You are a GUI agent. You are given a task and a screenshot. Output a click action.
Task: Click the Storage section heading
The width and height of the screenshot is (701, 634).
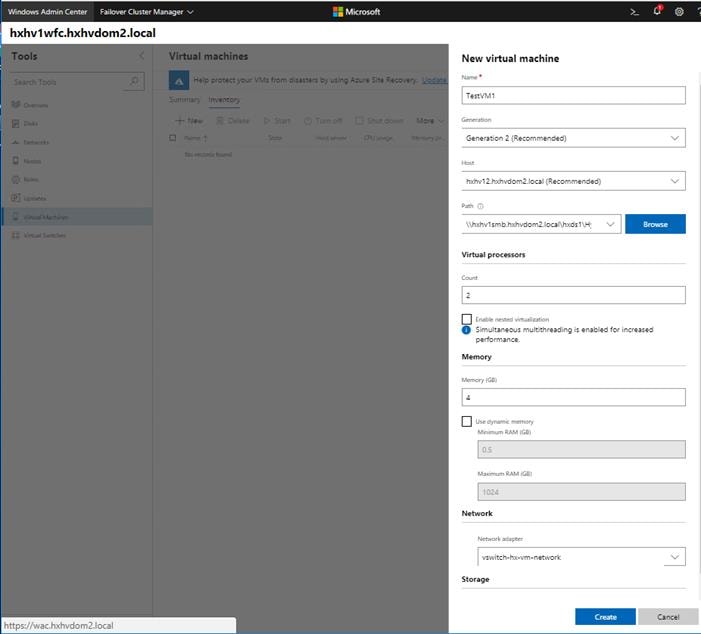[475, 579]
